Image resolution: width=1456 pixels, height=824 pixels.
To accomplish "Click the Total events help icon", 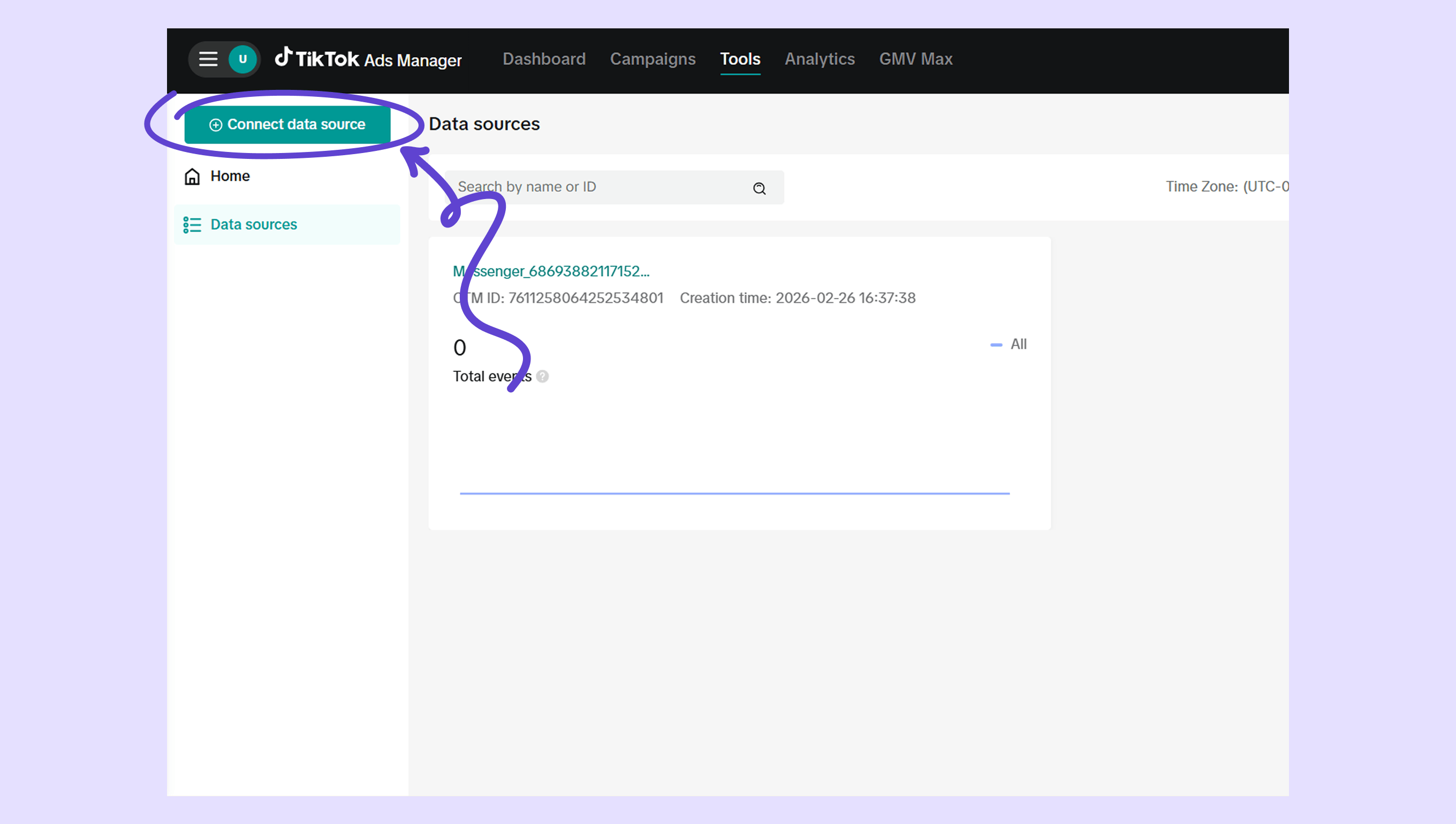I will point(542,376).
